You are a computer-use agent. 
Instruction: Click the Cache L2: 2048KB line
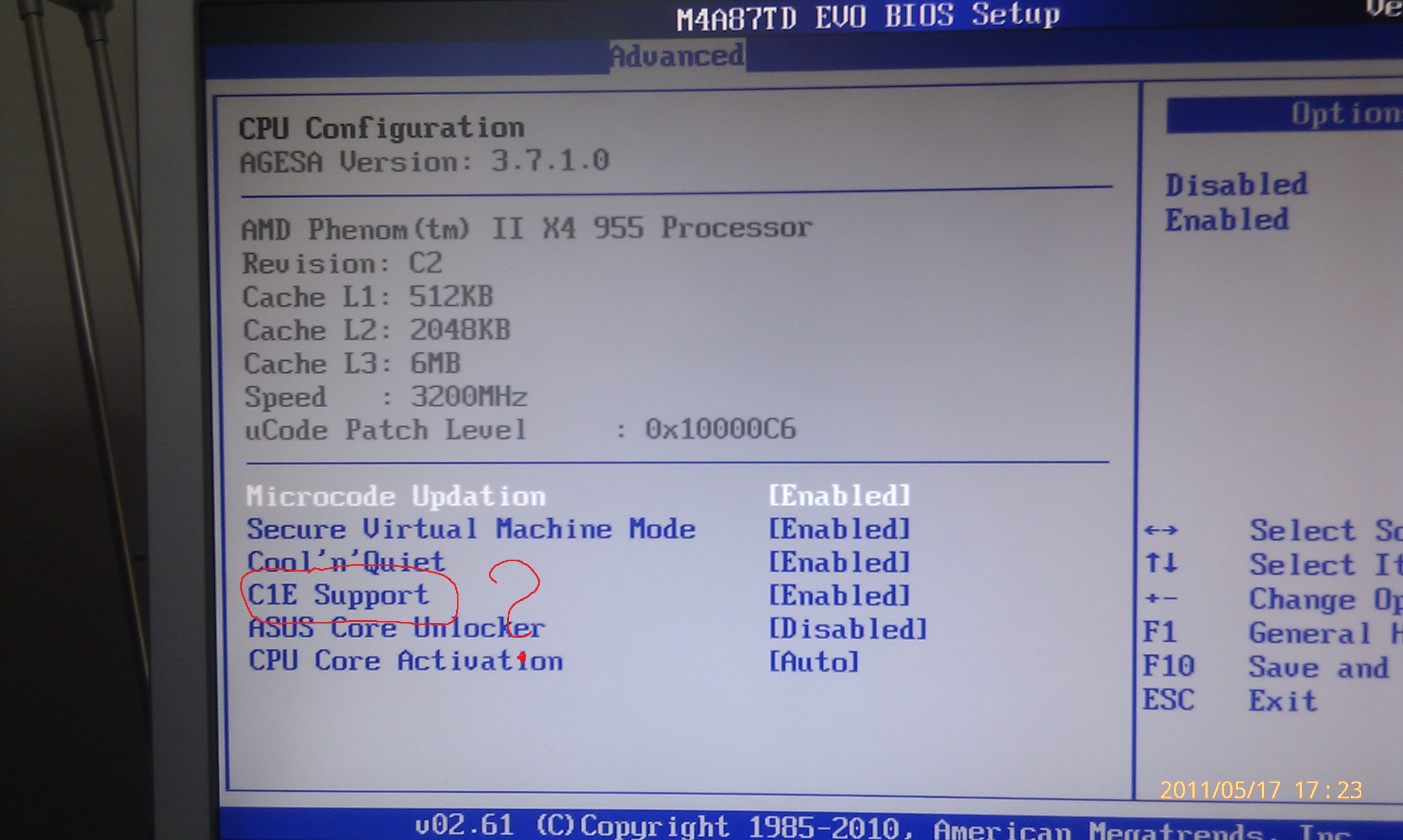click(376, 330)
